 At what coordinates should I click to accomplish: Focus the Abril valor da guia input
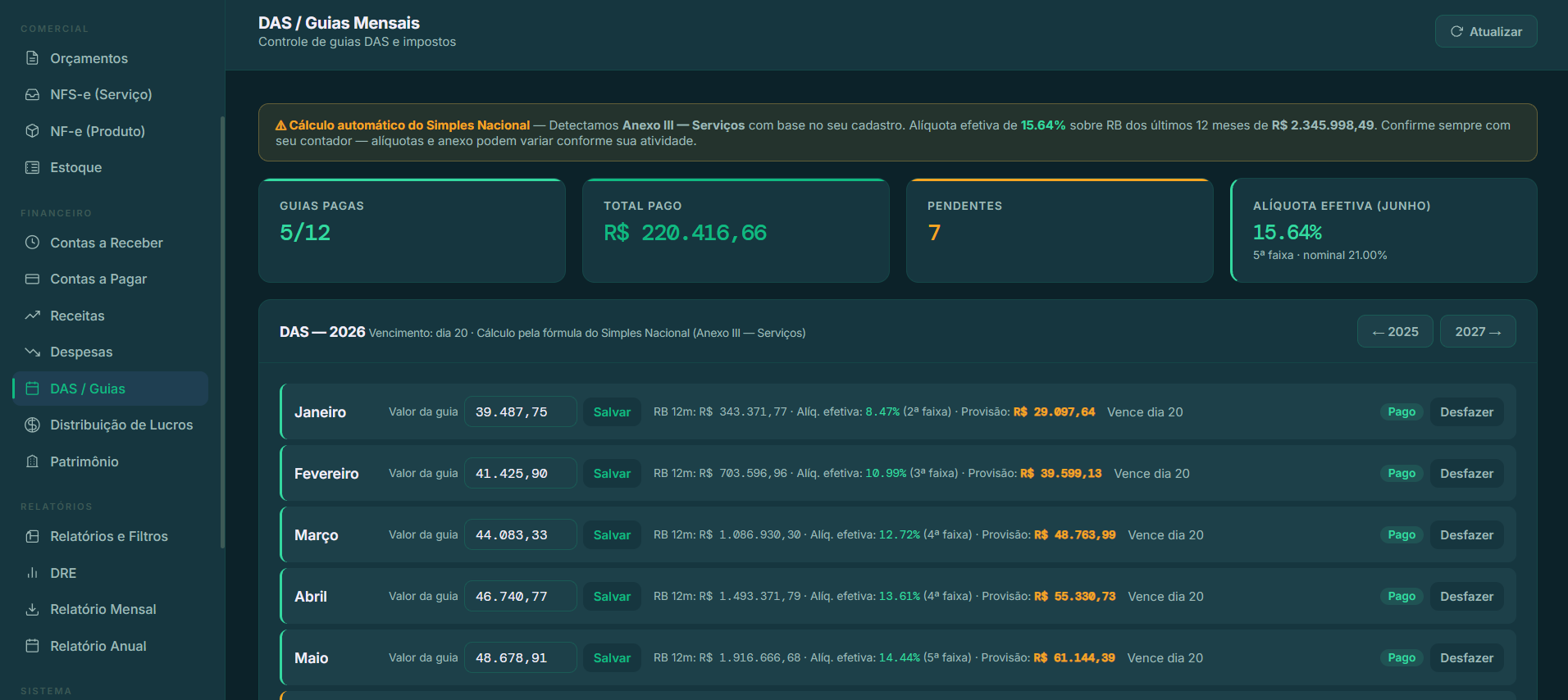tap(521, 596)
